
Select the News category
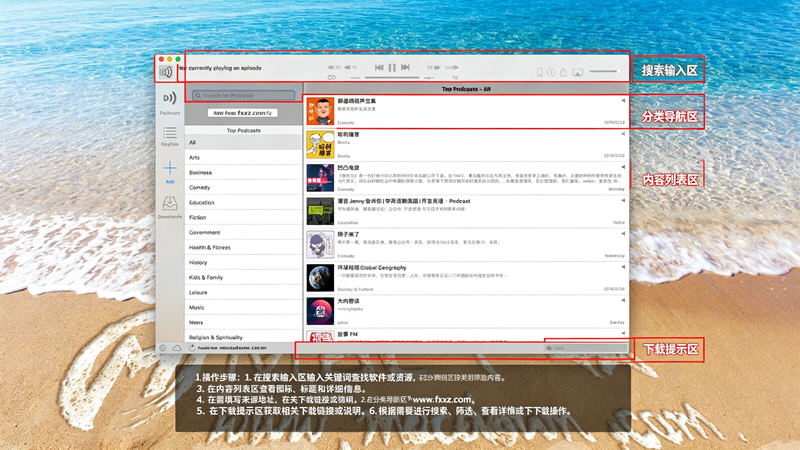tap(243, 322)
